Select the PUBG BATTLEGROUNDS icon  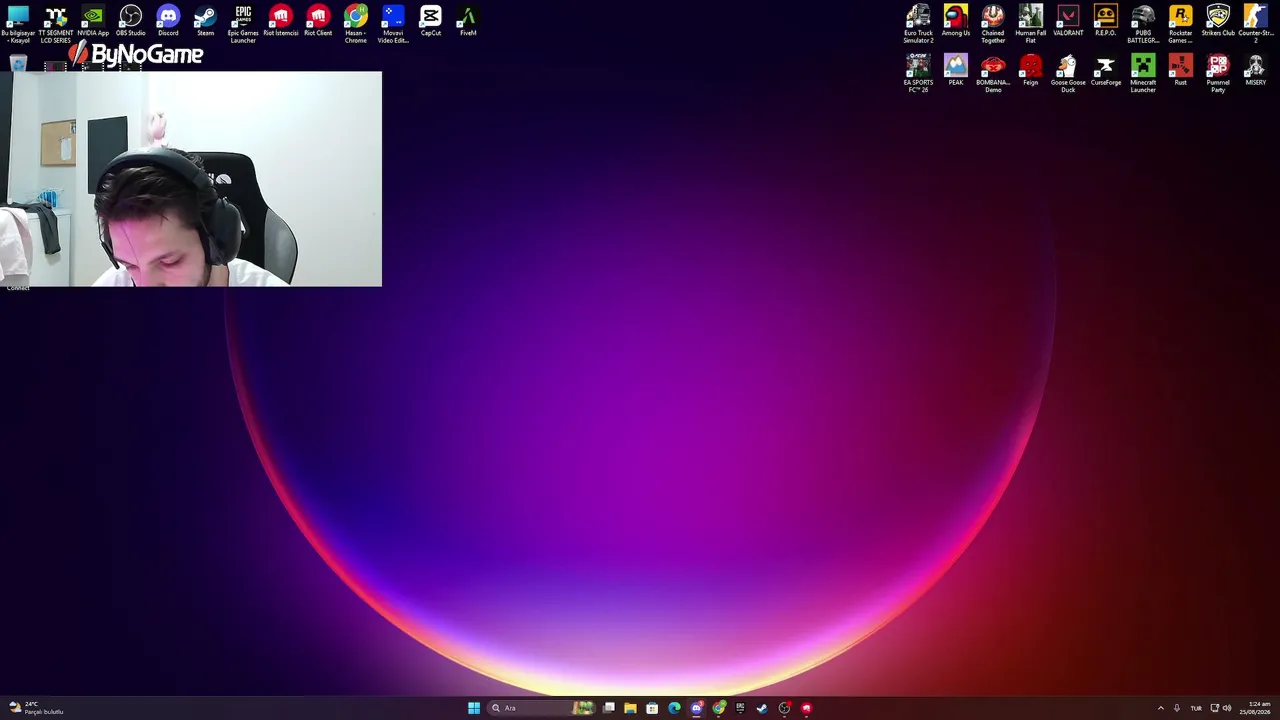coord(1143,24)
